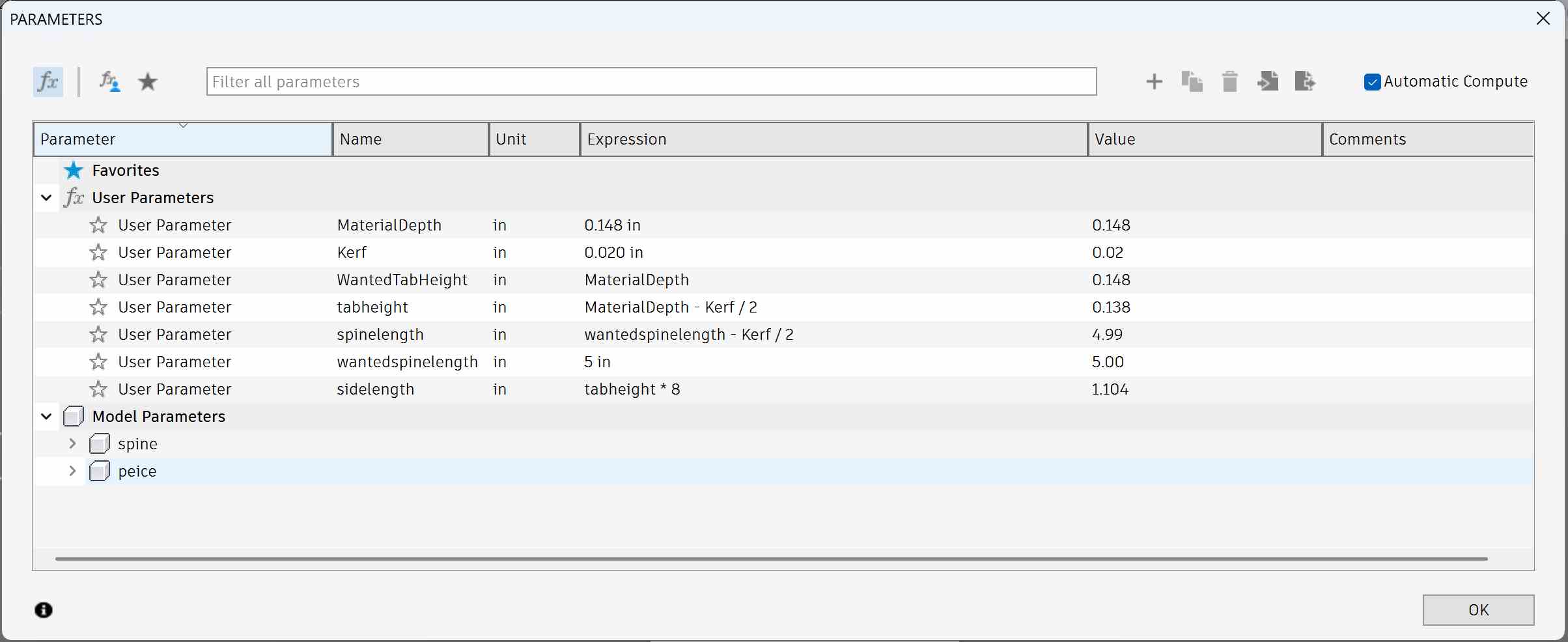Expand the spine component parameters
The height and width of the screenshot is (642, 1568).
click(x=72, y=444)
